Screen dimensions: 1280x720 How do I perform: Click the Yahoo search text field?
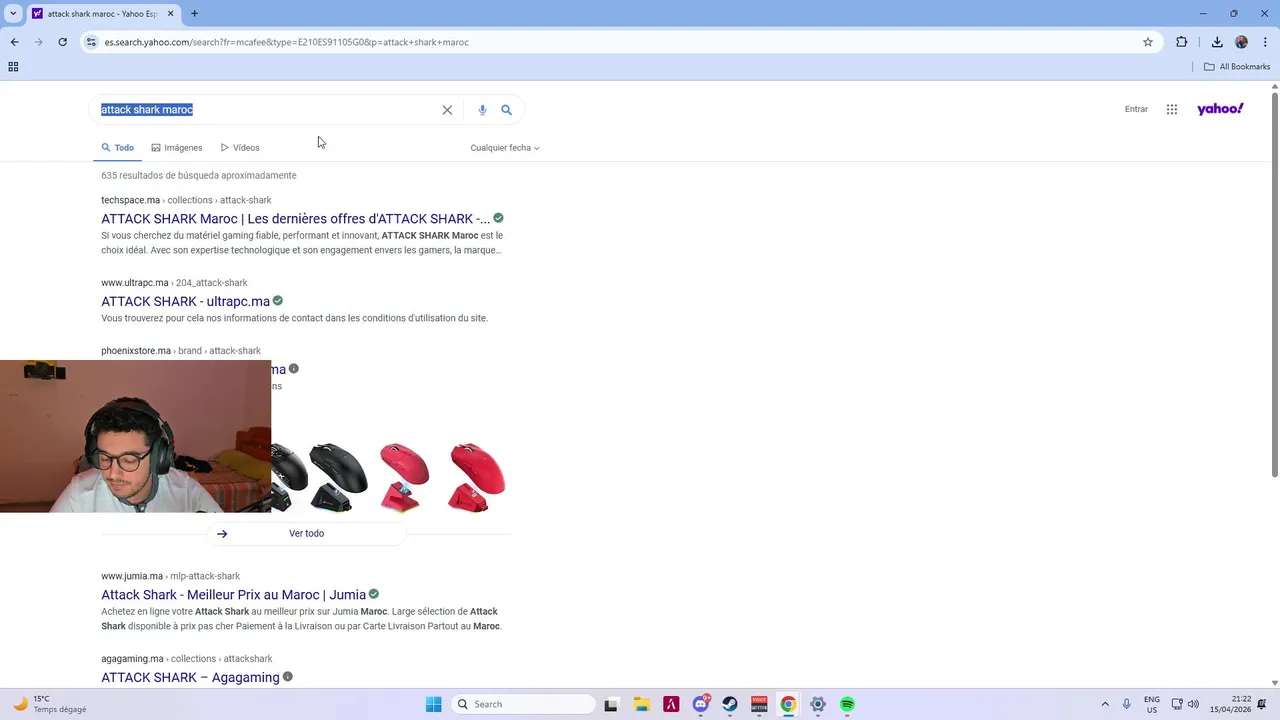click(x=265, y=110)
